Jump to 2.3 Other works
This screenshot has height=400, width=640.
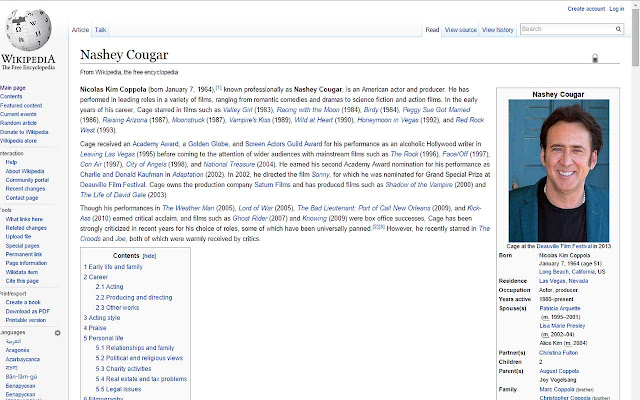[117, 307]
